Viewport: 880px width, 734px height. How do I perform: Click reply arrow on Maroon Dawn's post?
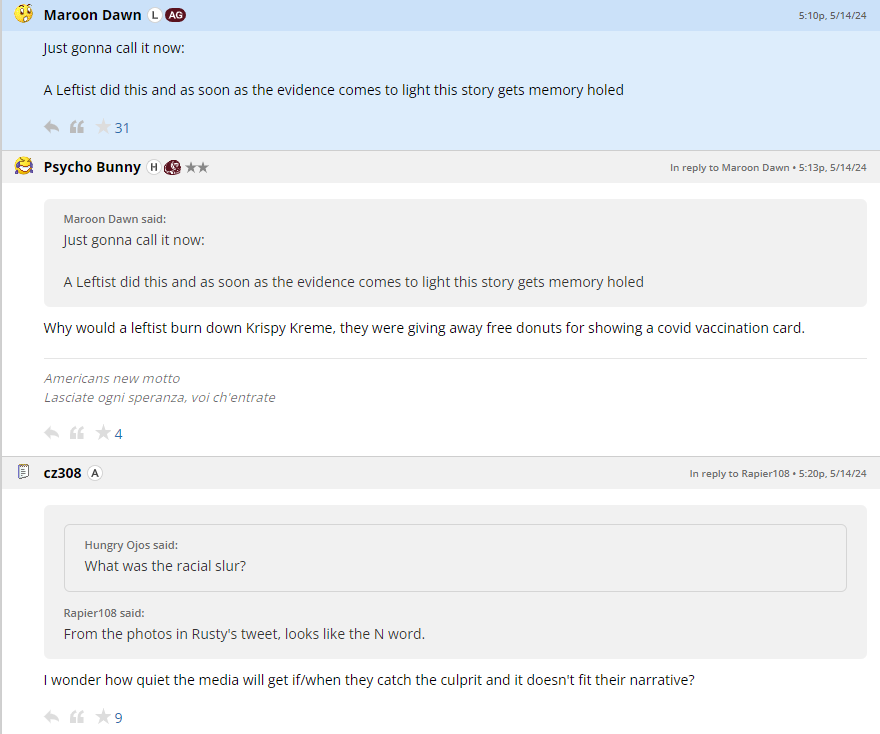[52, 127]
